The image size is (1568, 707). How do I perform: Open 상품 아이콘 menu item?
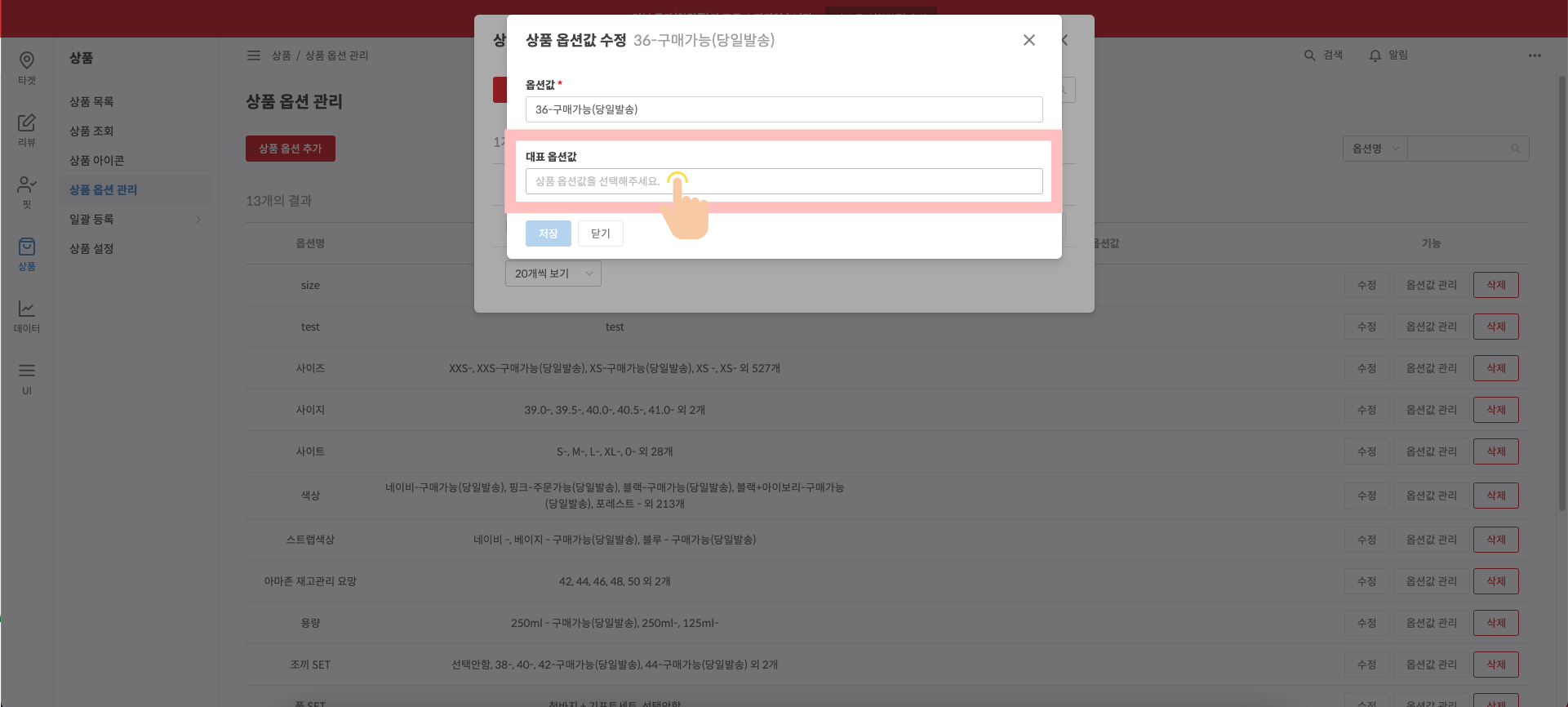point(97,160)
